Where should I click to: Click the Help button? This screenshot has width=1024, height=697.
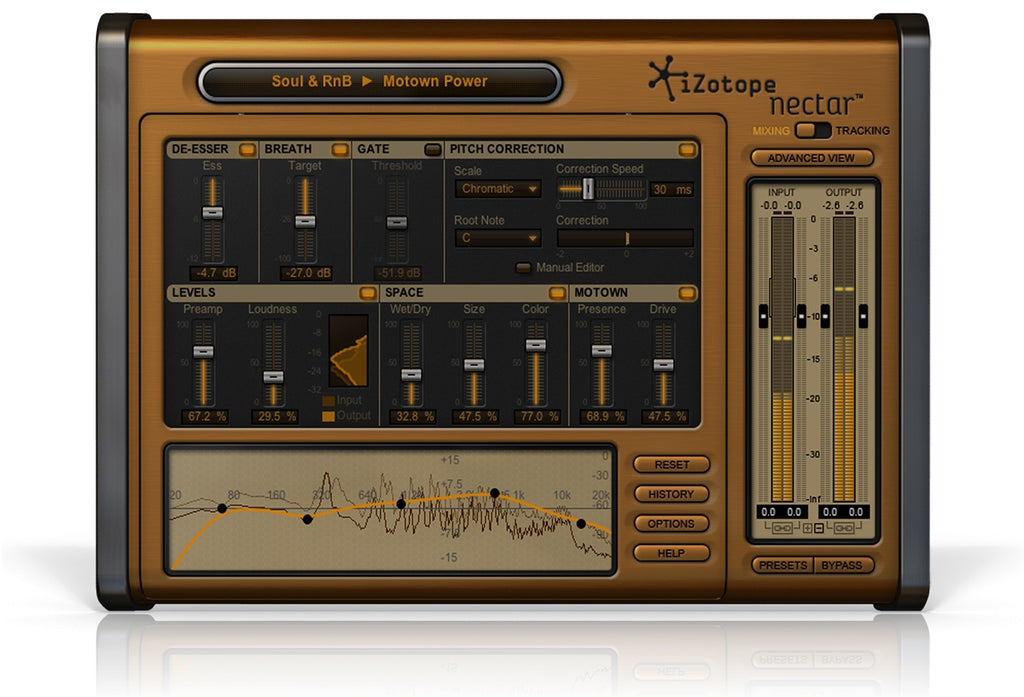coord(671,553)
